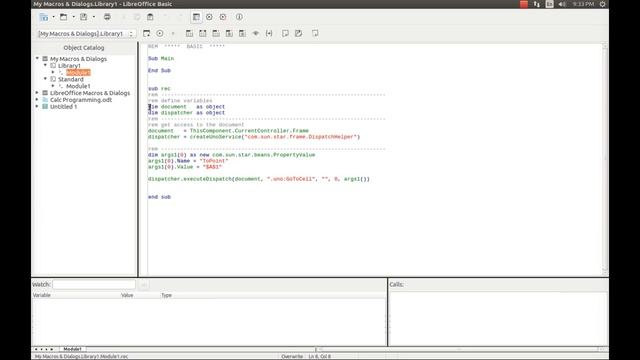
Task: Select the Standard library entry
Action: (70, 79)
